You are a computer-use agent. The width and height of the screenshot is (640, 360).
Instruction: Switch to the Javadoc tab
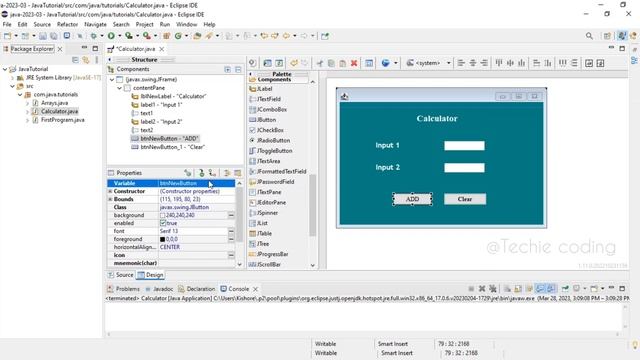[159, 289]
